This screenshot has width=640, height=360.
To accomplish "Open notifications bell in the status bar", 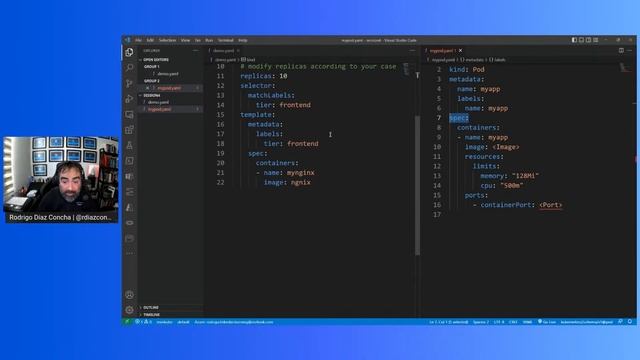I will [x=630, y=322].
